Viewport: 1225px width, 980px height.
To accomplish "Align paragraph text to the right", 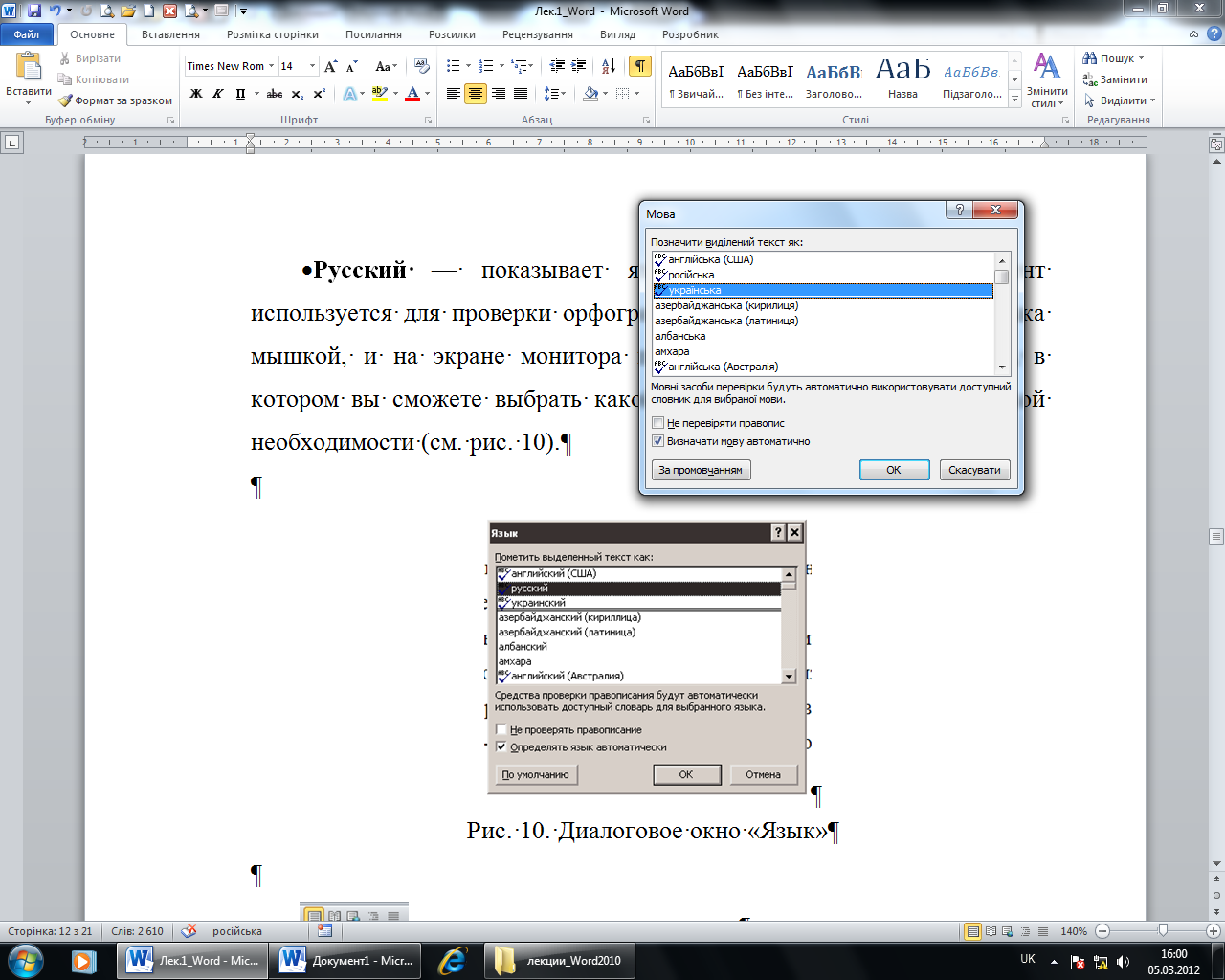I will pyautogui.click(x=498, y=94).
